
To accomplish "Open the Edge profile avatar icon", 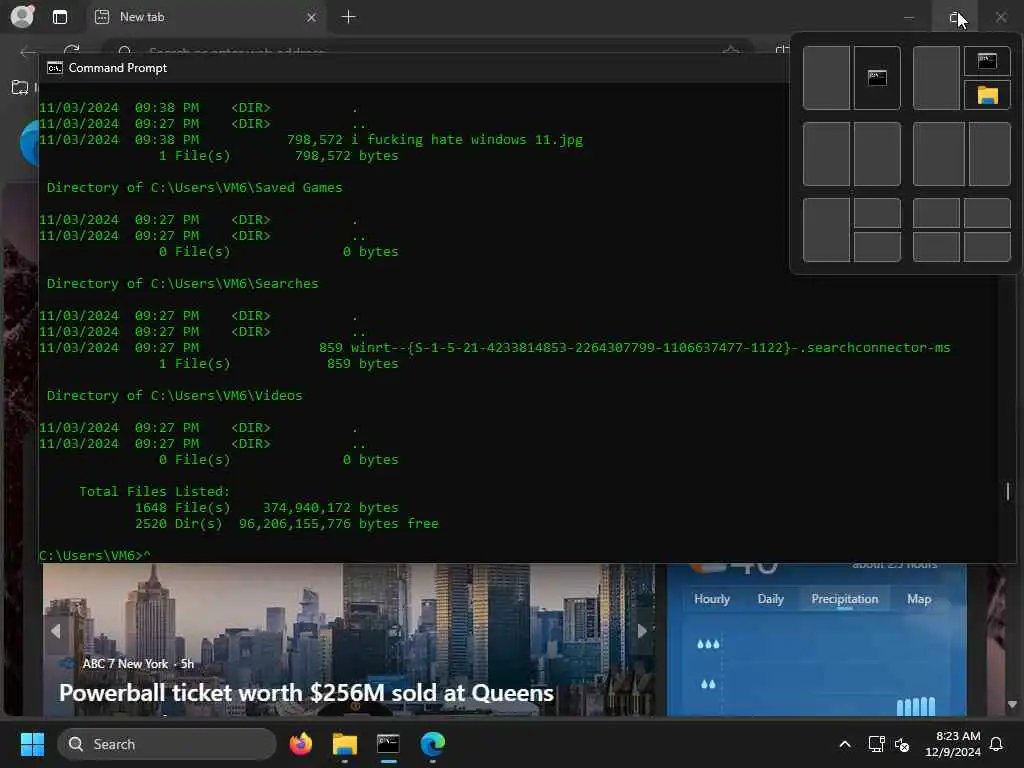I will (22, 16).
